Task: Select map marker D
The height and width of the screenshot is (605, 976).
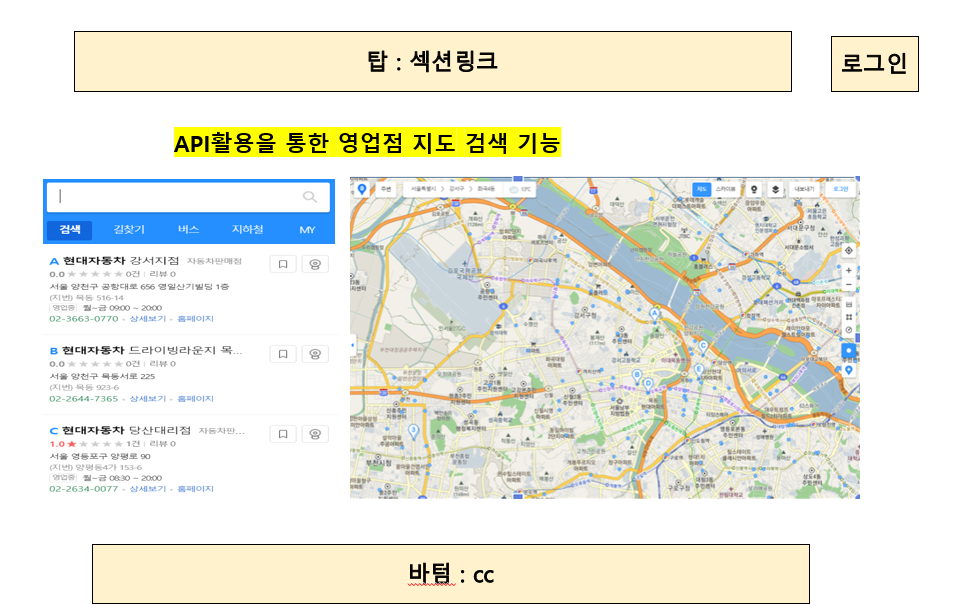Action: point(648,384)
